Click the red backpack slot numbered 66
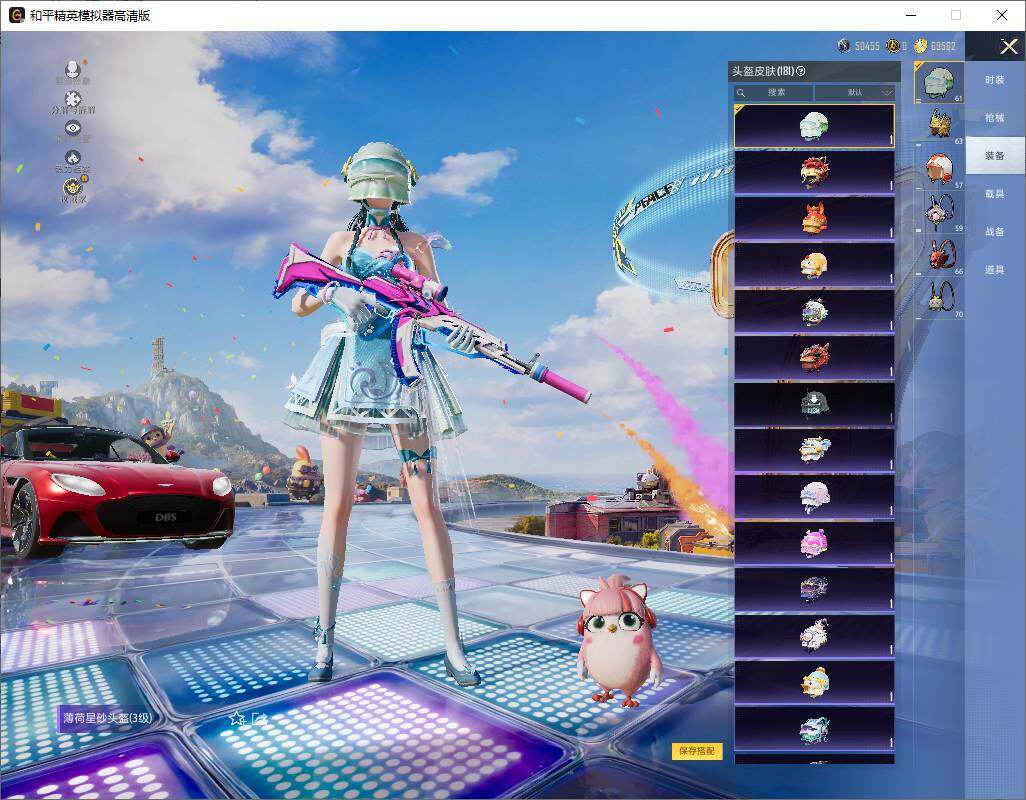The width and height of the screenshot is (1026, 800). [x=940, y=255]
